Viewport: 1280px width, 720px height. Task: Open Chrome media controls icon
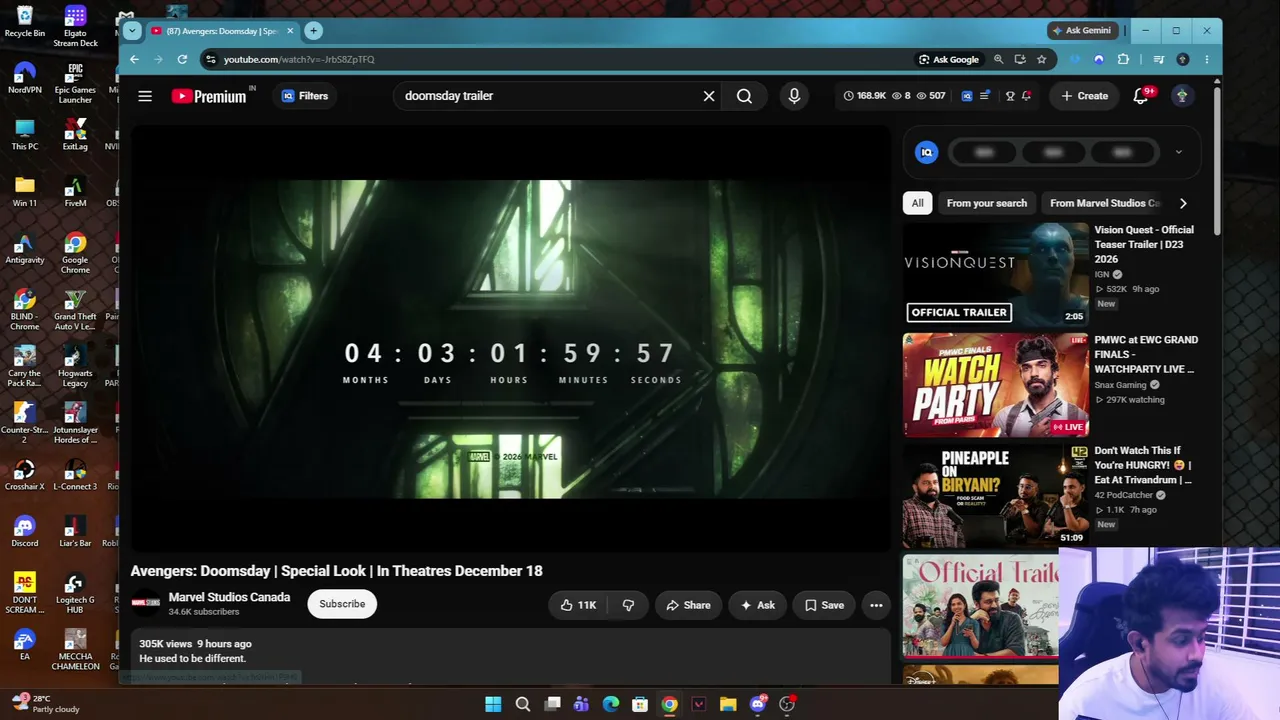(x=1159, y=59)
